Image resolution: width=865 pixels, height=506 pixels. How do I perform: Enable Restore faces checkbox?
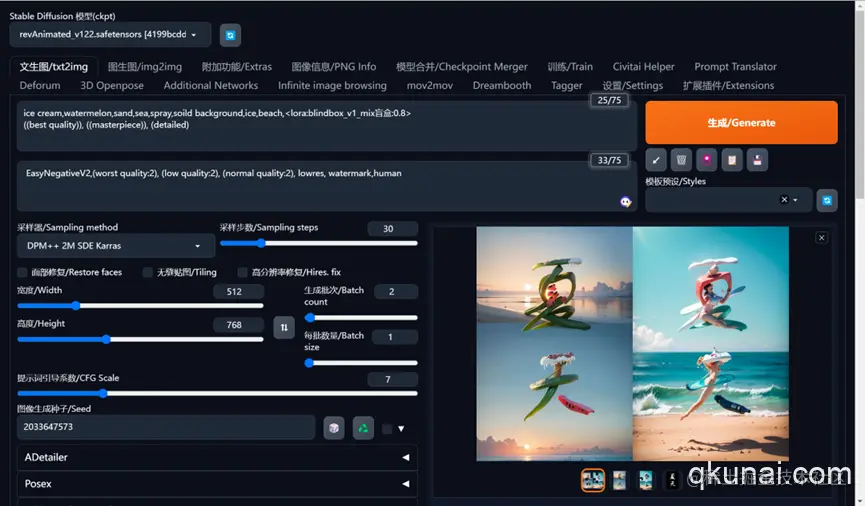tap(22, 272)
